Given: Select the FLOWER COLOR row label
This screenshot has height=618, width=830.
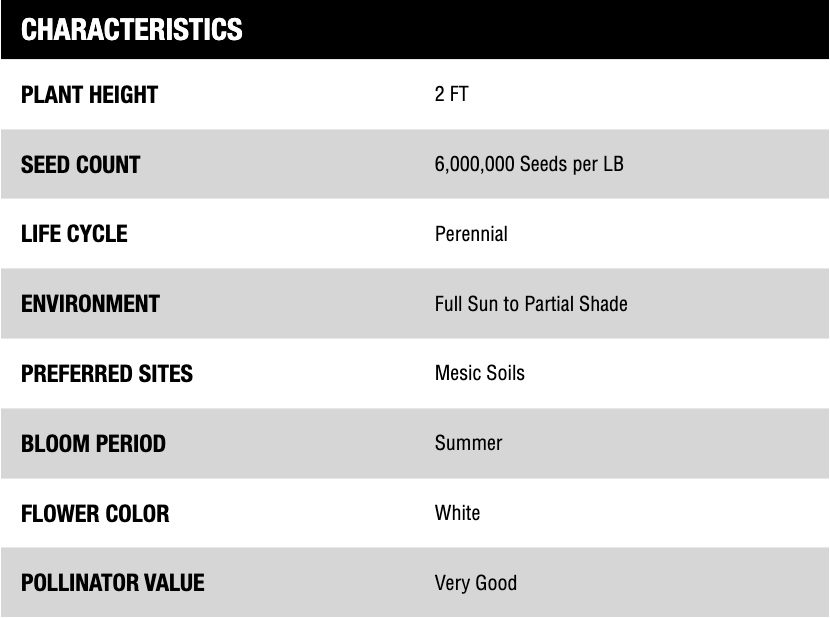Looking at the screenshot, I should pos(95,513).
